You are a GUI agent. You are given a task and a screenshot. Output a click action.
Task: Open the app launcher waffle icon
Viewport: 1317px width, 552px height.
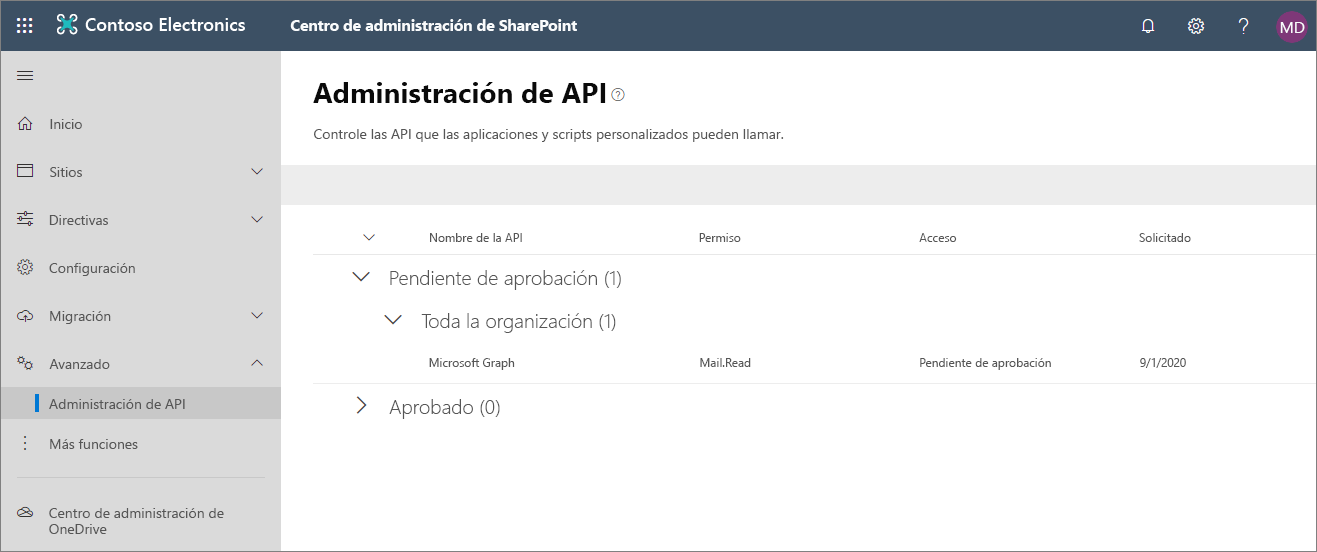click(25, 26)
